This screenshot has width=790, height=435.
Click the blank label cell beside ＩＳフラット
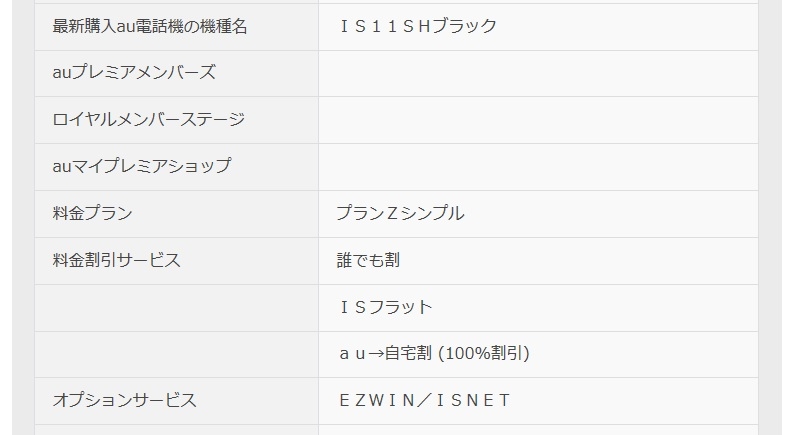(176, 308)
